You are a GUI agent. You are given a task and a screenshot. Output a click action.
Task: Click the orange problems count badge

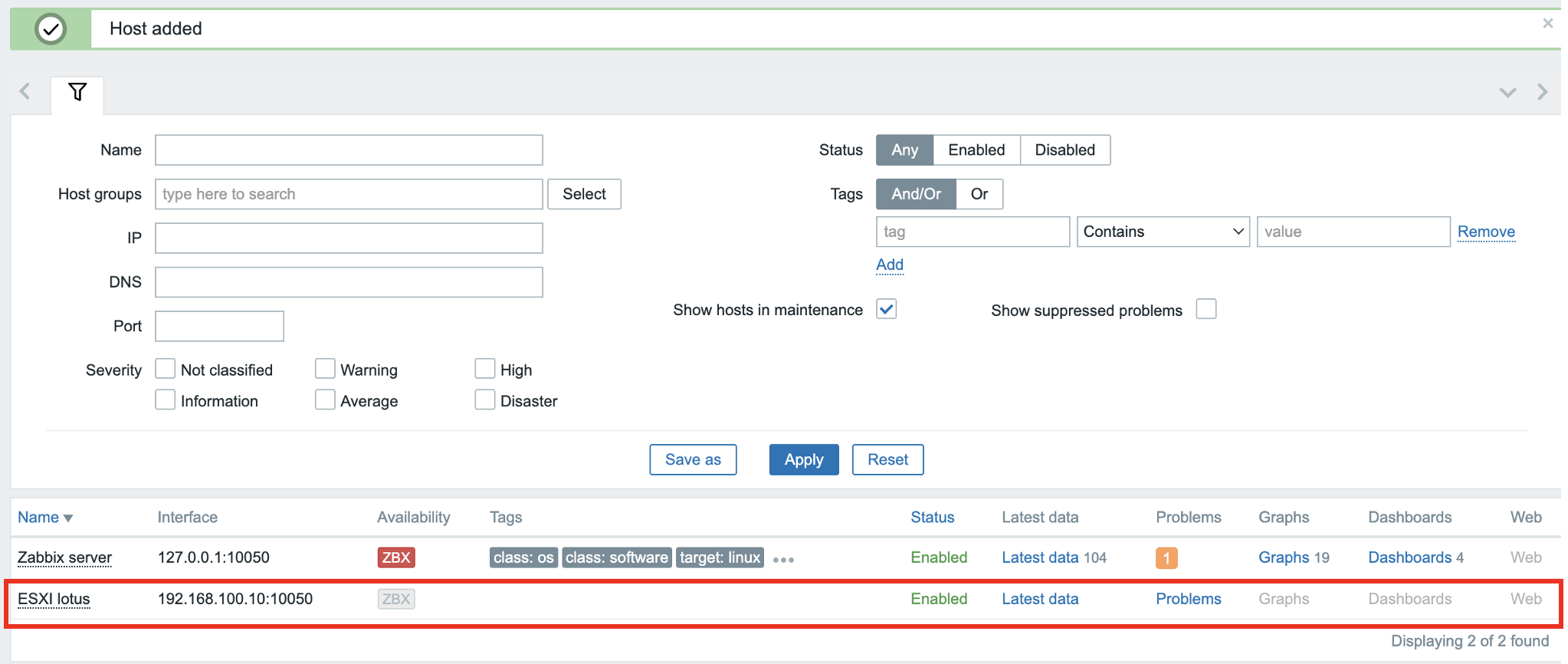coord(1166,558)
